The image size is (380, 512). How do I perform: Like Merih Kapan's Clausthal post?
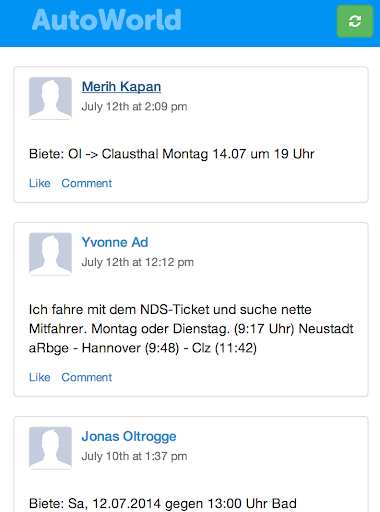(x=40, y=183)
